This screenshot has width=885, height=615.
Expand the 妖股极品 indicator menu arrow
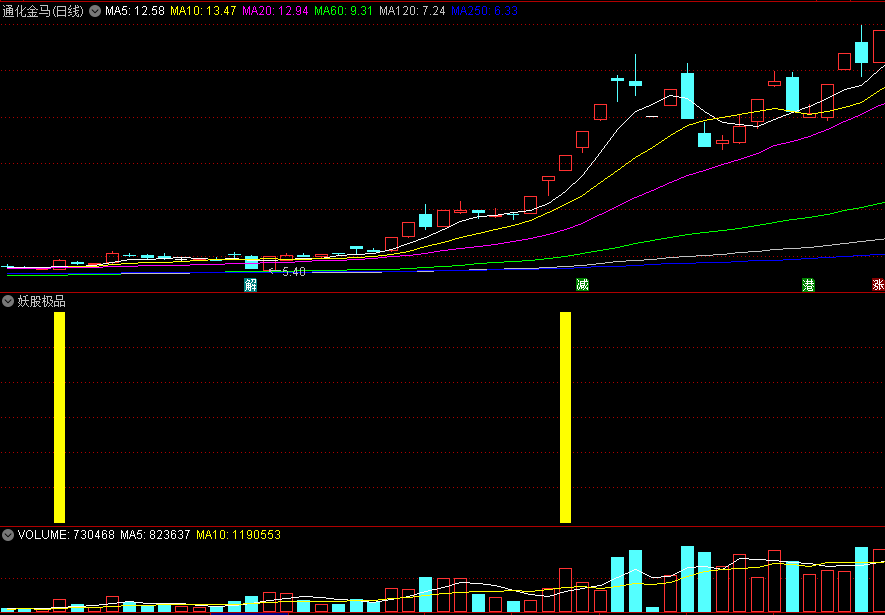[x=8, y=301]
